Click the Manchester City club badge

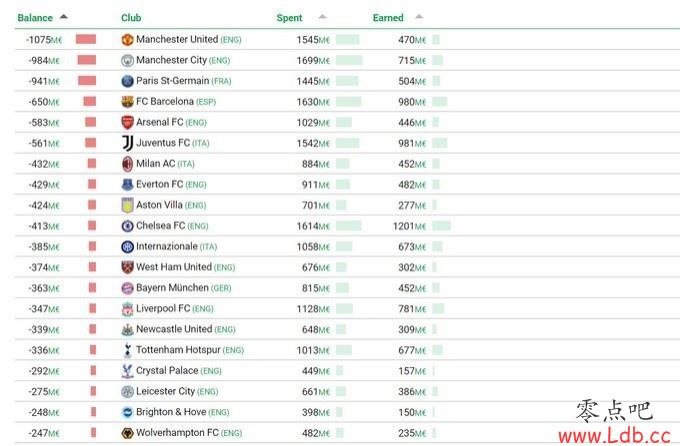tap(127, 61)
